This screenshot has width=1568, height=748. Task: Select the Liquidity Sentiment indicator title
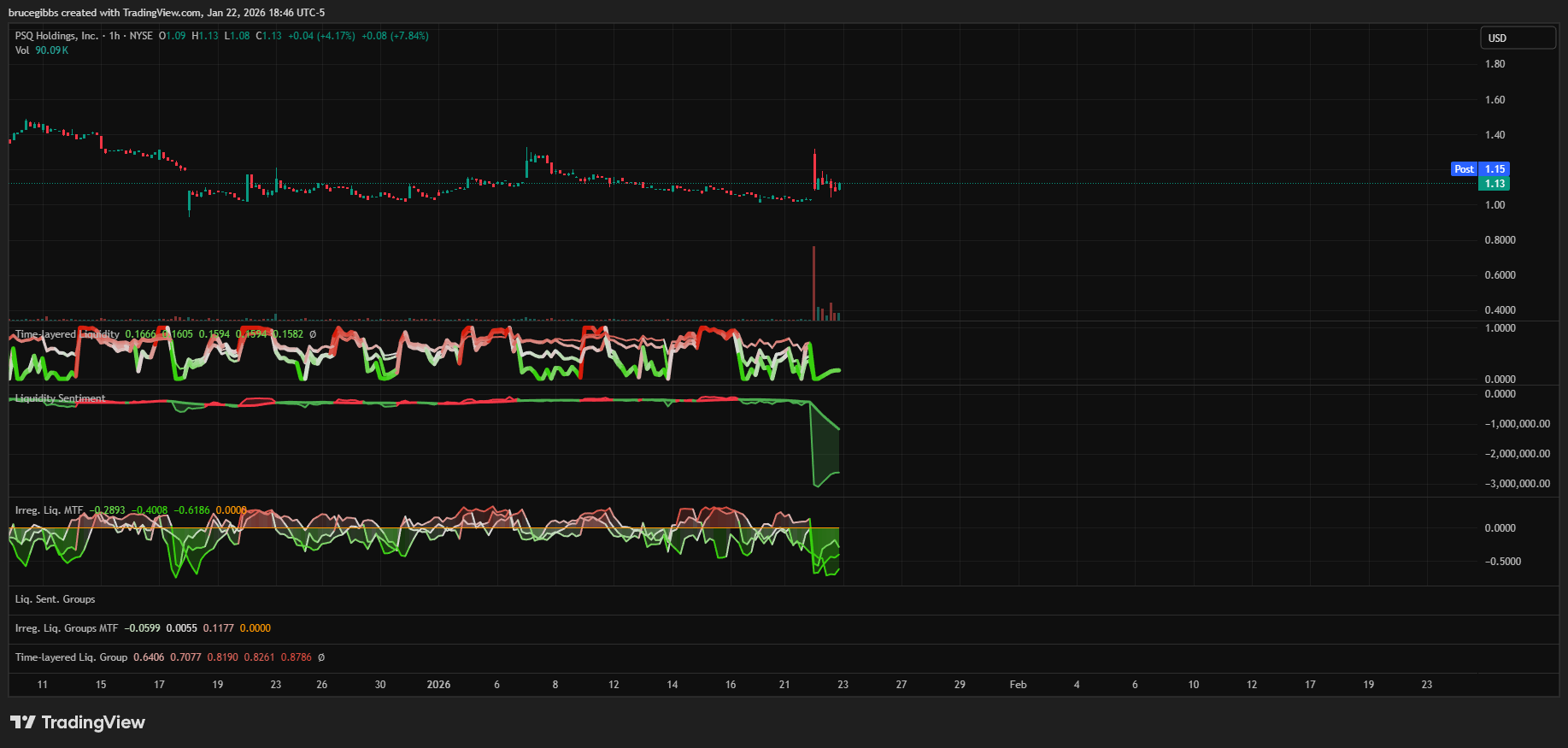(x=60, y=398)
